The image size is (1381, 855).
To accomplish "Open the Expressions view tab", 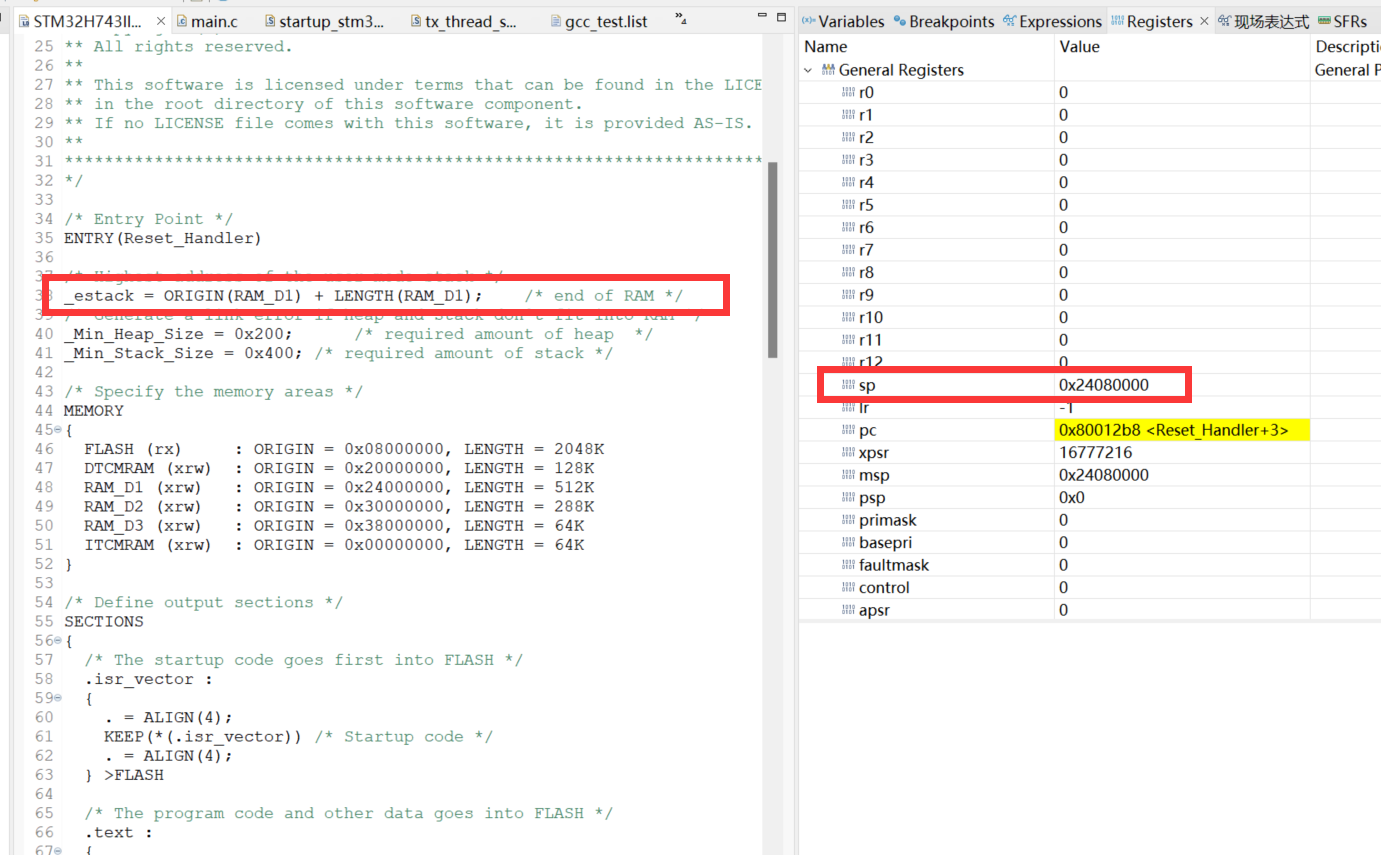I will tap(1052, 21).
